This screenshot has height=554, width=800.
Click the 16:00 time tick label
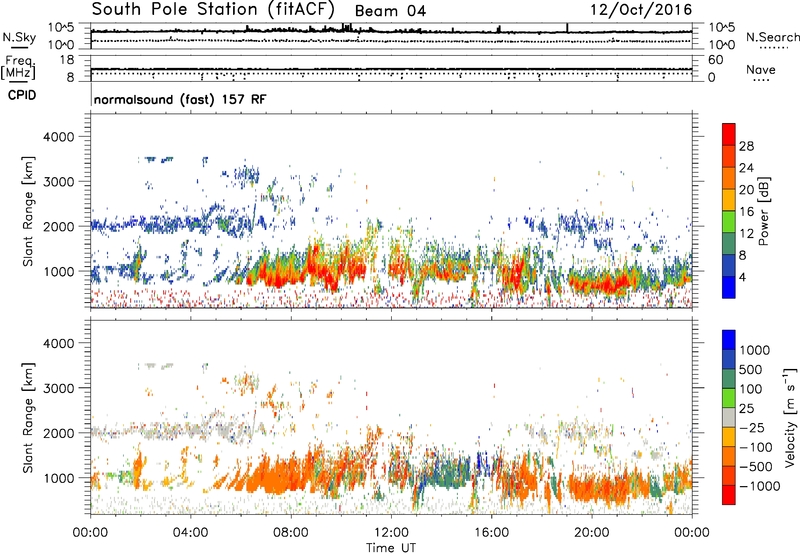[x=491, y=533]
